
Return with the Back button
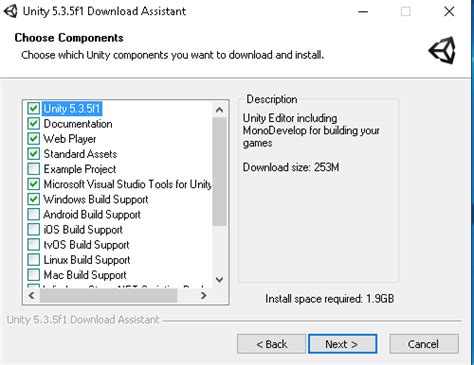271,344
